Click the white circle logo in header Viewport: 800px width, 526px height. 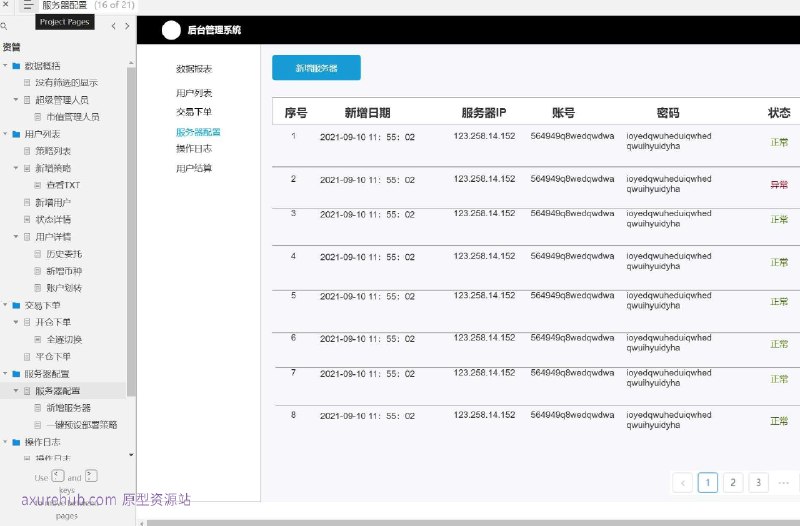171,30
